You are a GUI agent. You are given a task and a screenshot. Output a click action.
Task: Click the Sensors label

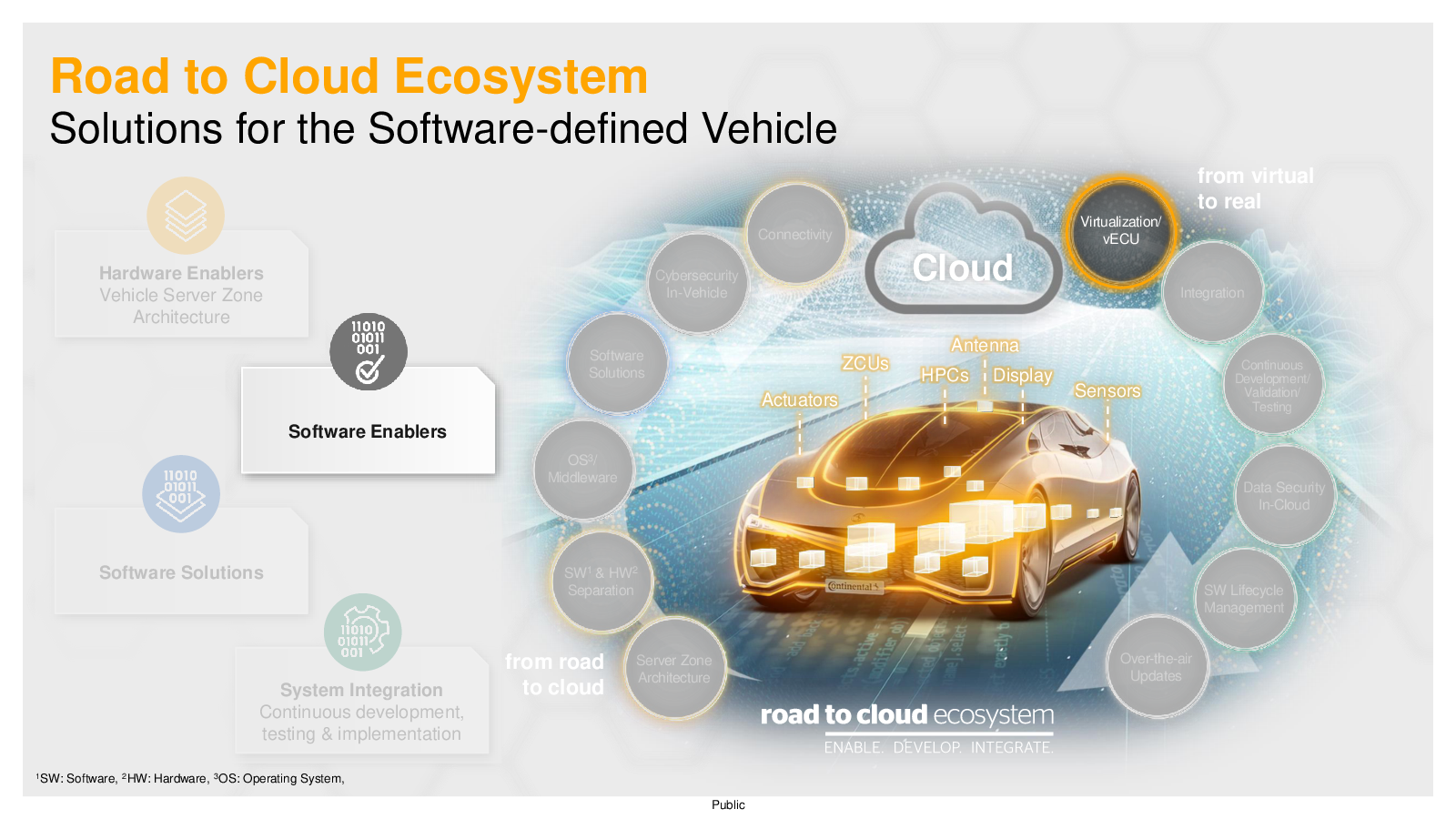pyautogui.click(x=1107, y=390)
